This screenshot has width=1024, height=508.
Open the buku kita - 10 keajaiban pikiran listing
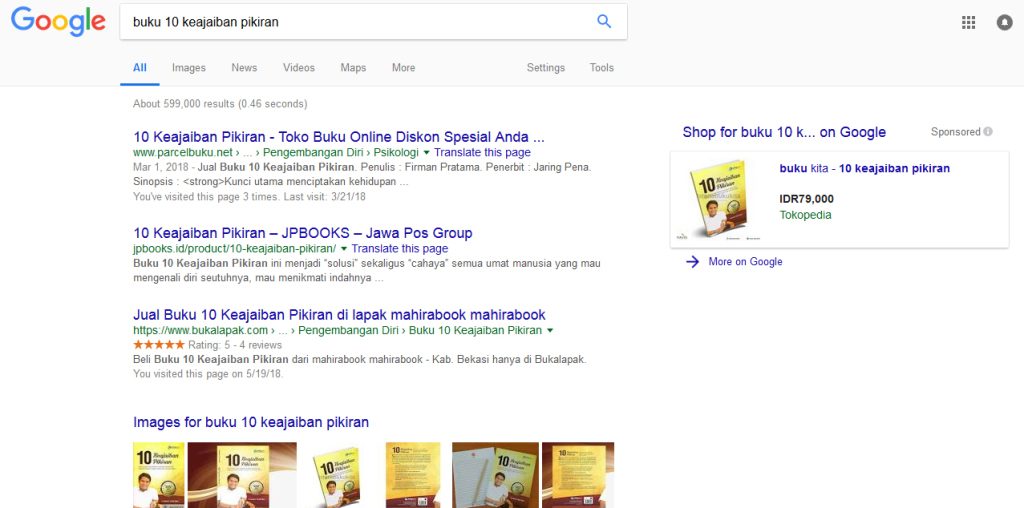tap(865, 168)
